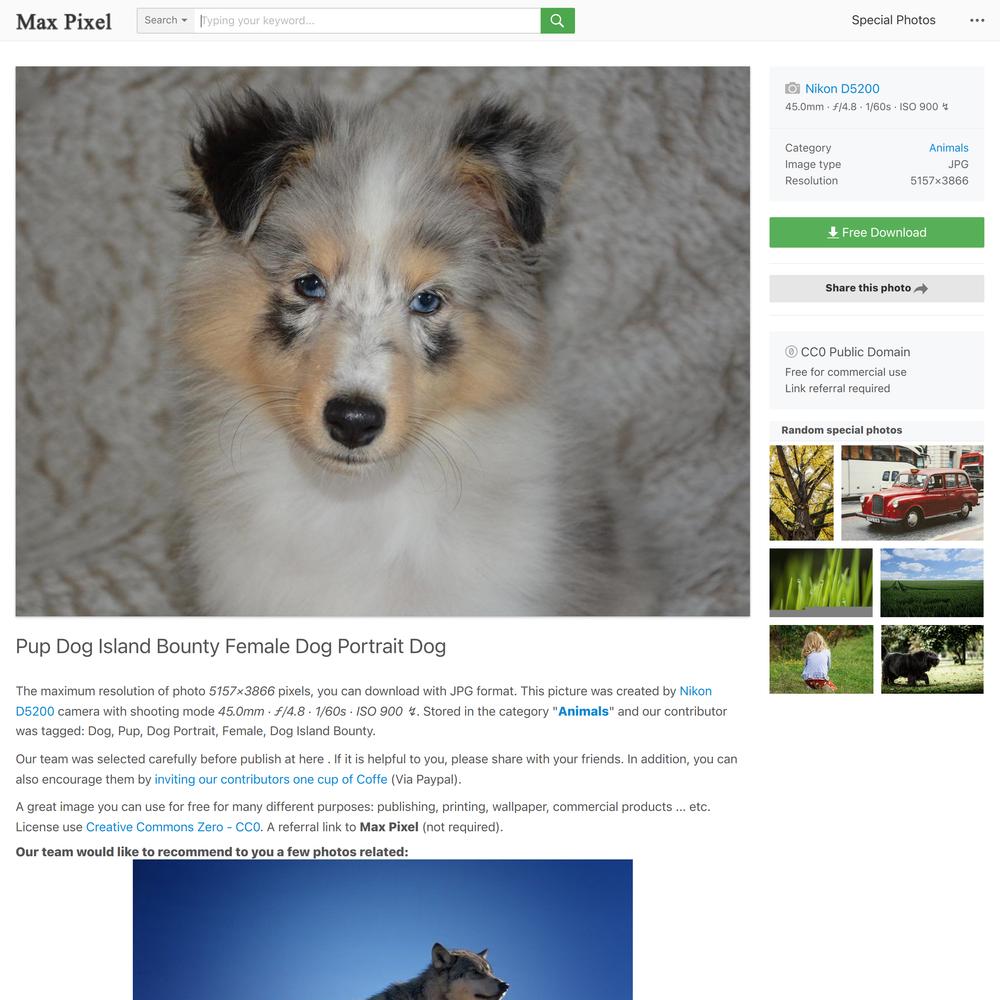Open the child sitting on grass thumbnail

click(821, 659)
